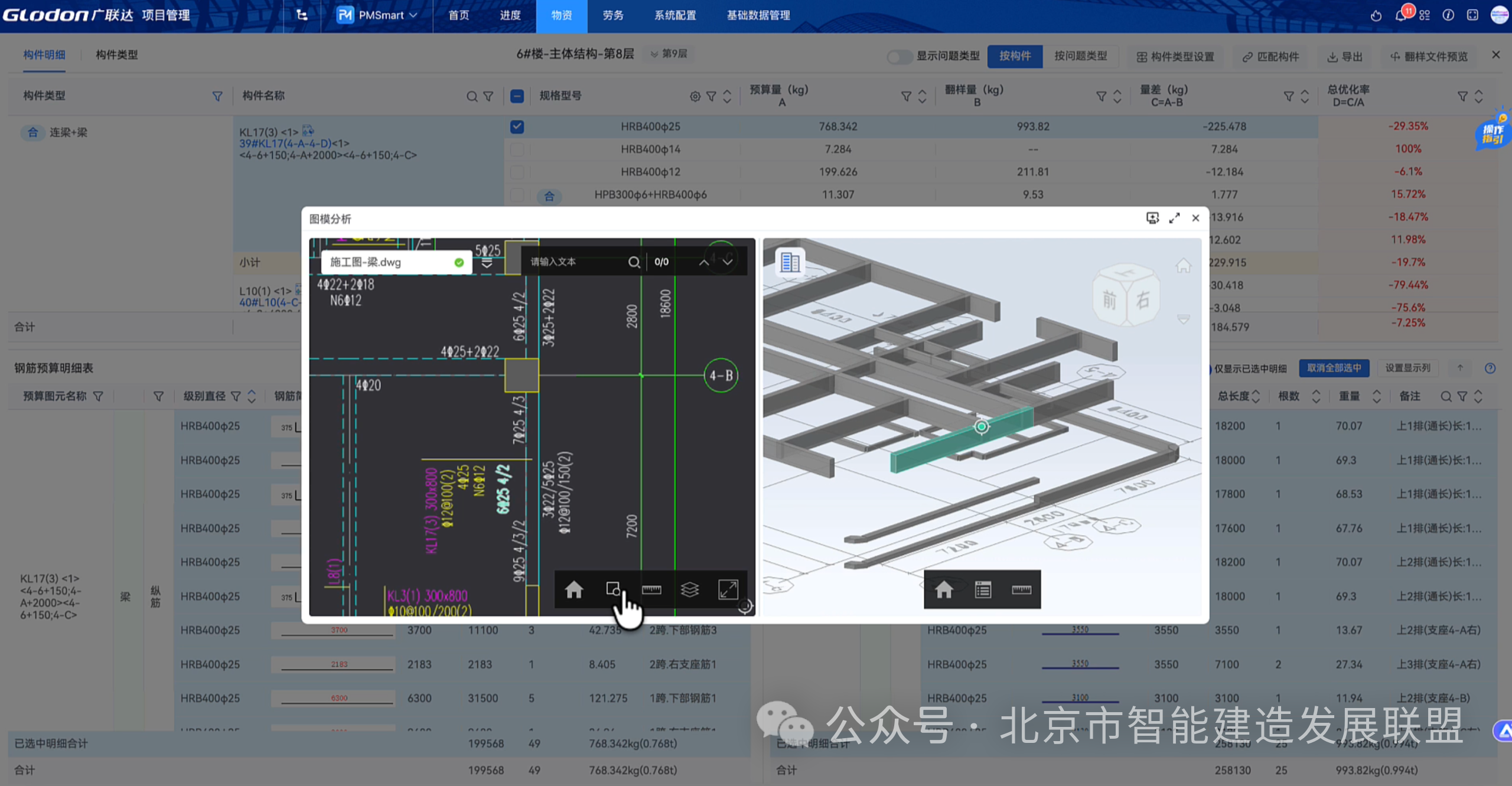The width and height of the screenshot is (1512, 786).
Task: Open the 劳务 menu
Action: click(613, 15)
